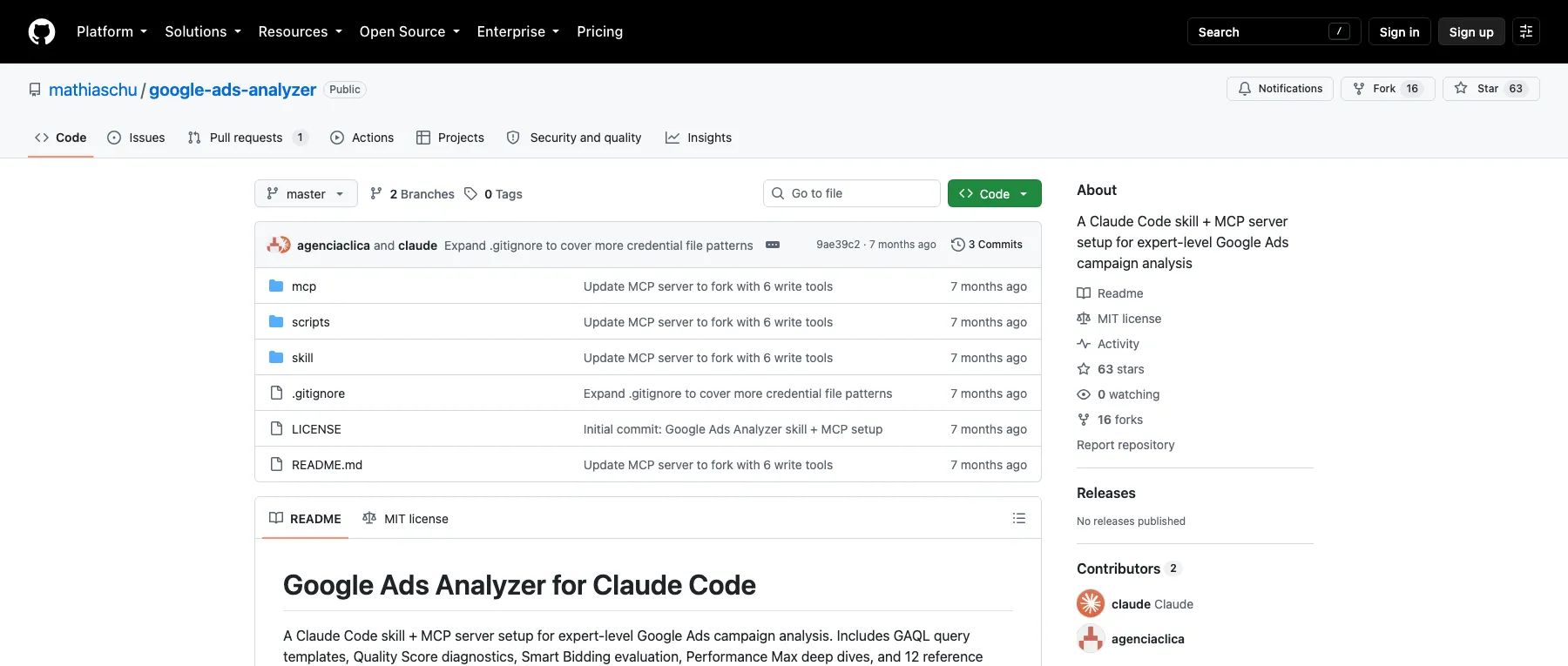Viewport: 1568px width, 666px height.
Task: Open the LICENSE file
Action: coord(316,429)
